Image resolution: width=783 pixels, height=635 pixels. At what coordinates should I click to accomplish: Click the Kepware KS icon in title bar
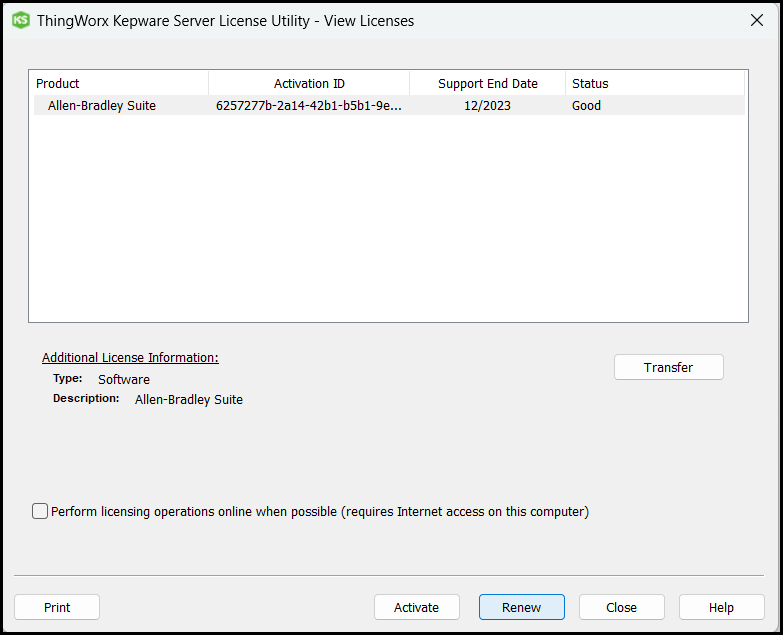tap(20, 20)
